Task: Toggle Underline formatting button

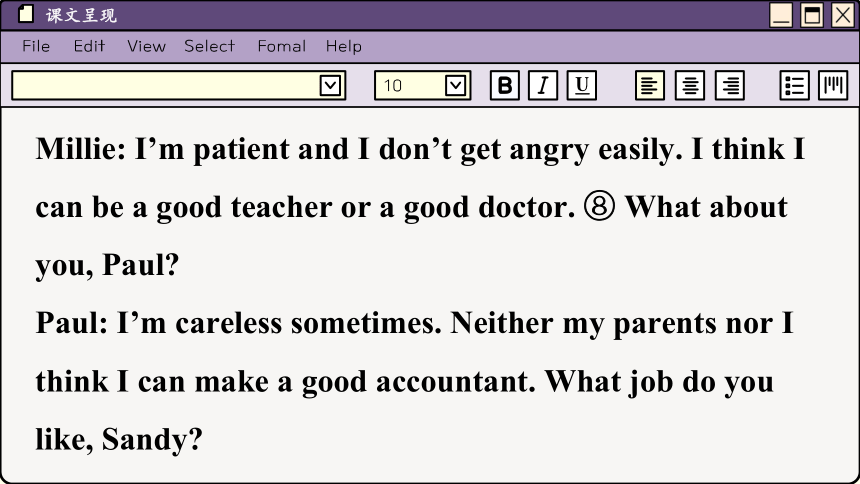Action: click(x=581, y=85)
